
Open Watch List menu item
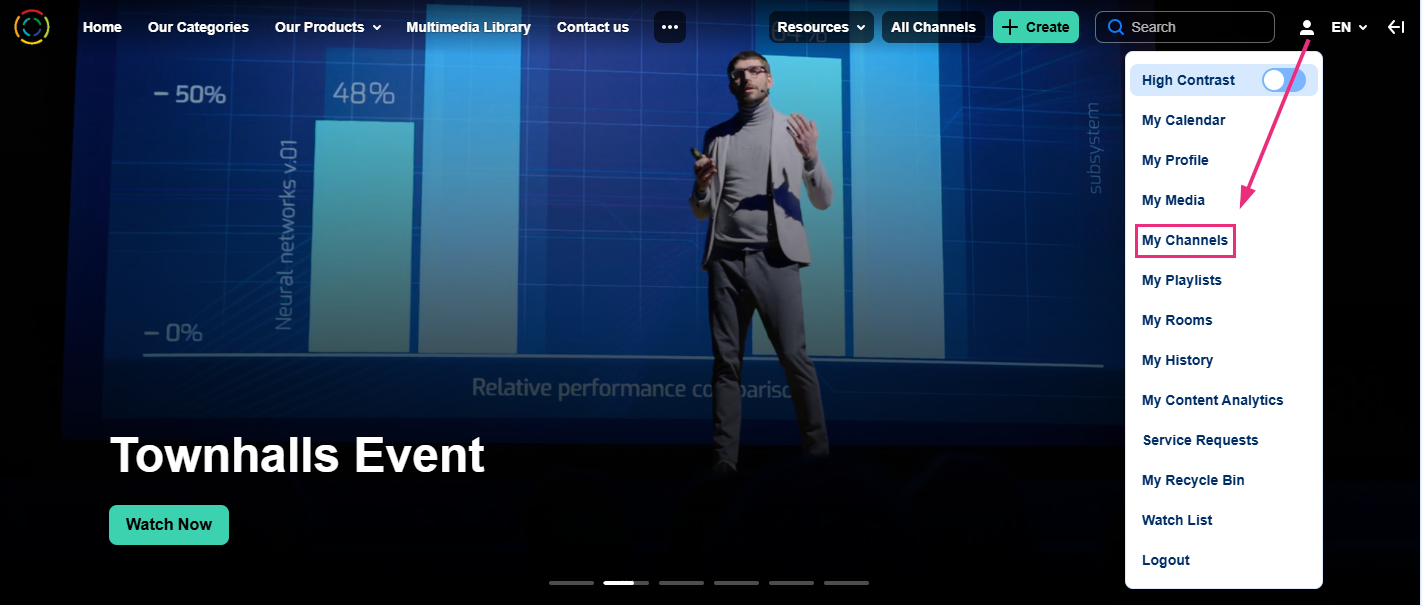pos(1177,520)
